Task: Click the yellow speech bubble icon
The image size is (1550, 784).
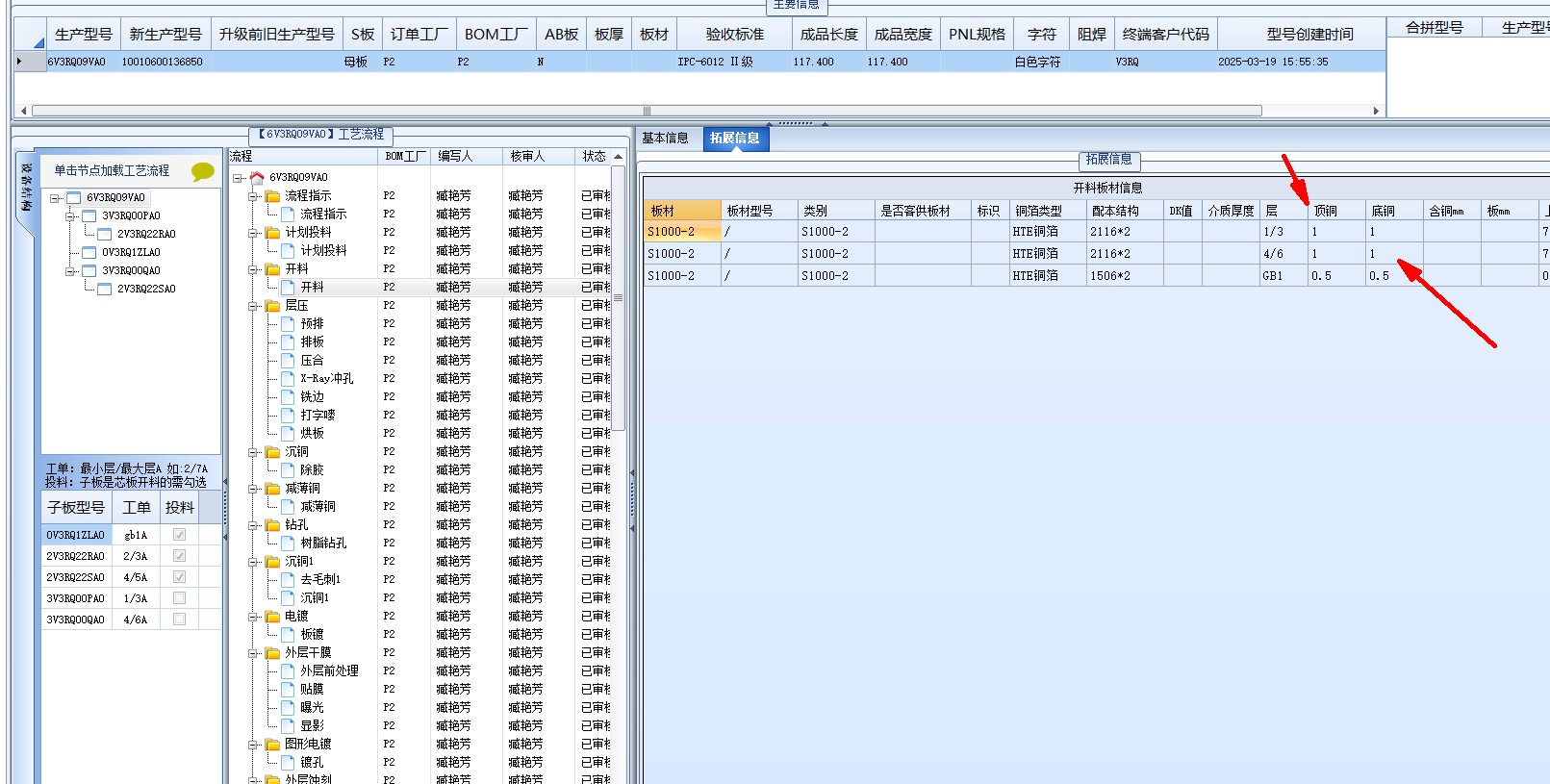Action: coord(202,171)
